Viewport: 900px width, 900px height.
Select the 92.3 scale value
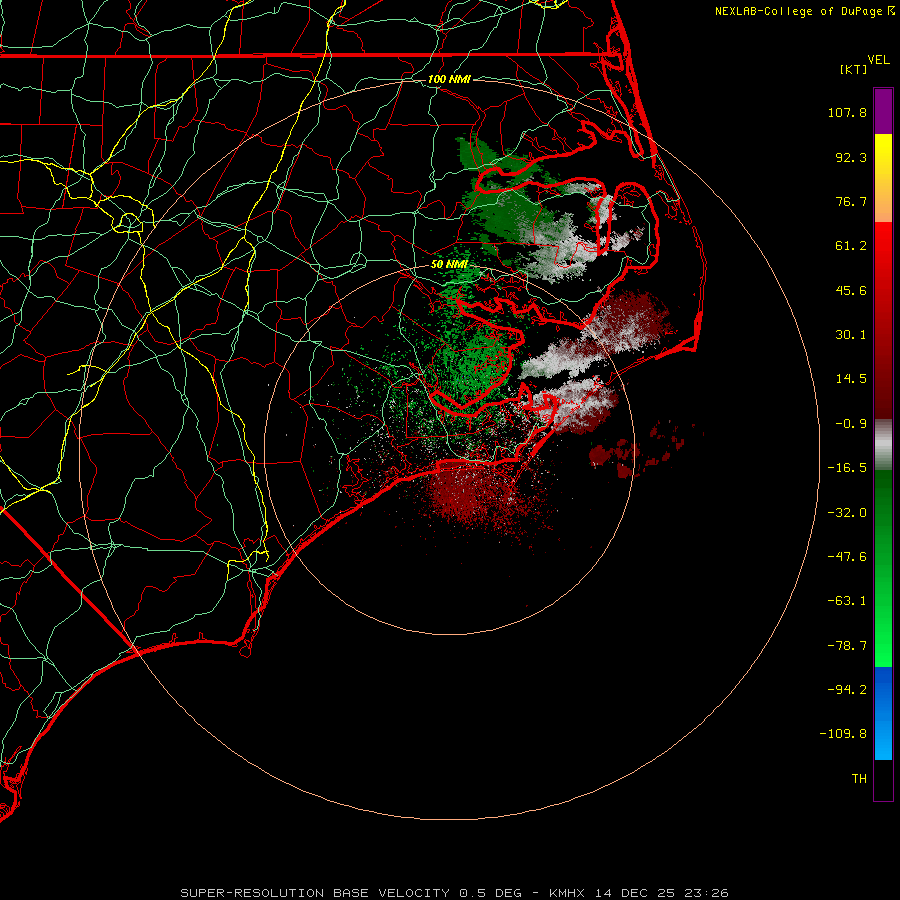(851, 157)
